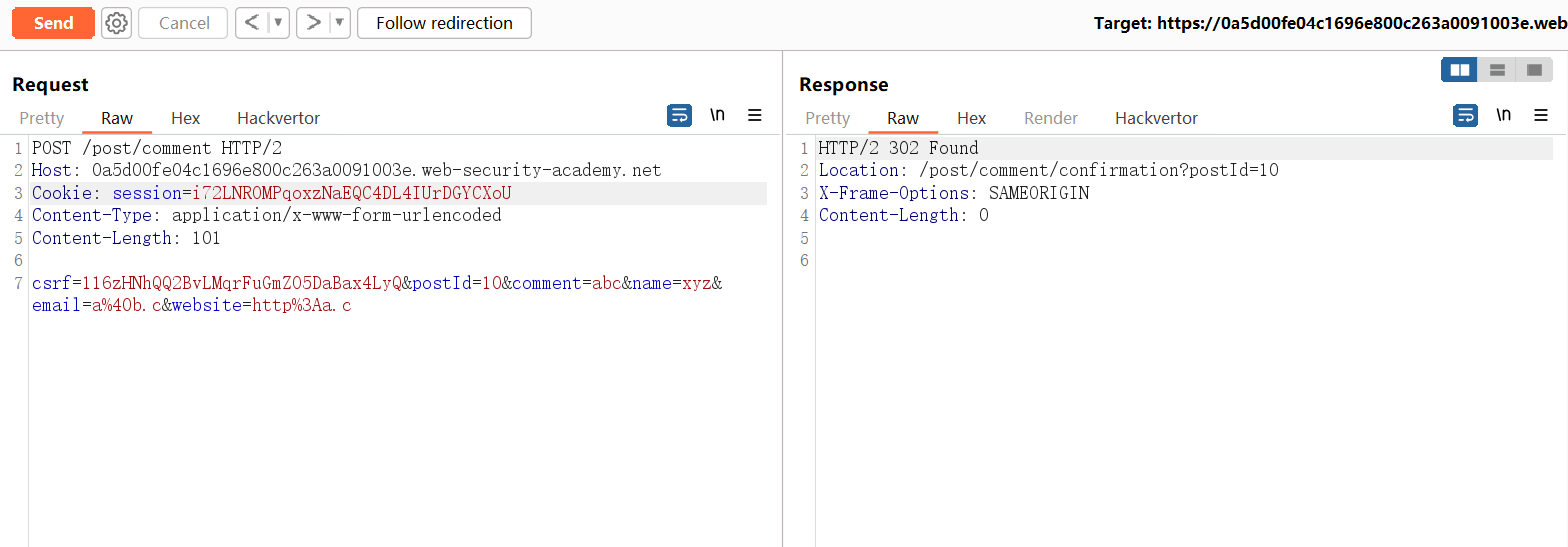Select side-by-side split layout icon
The image size is (1568, 547).
[x=1459, y=70]
